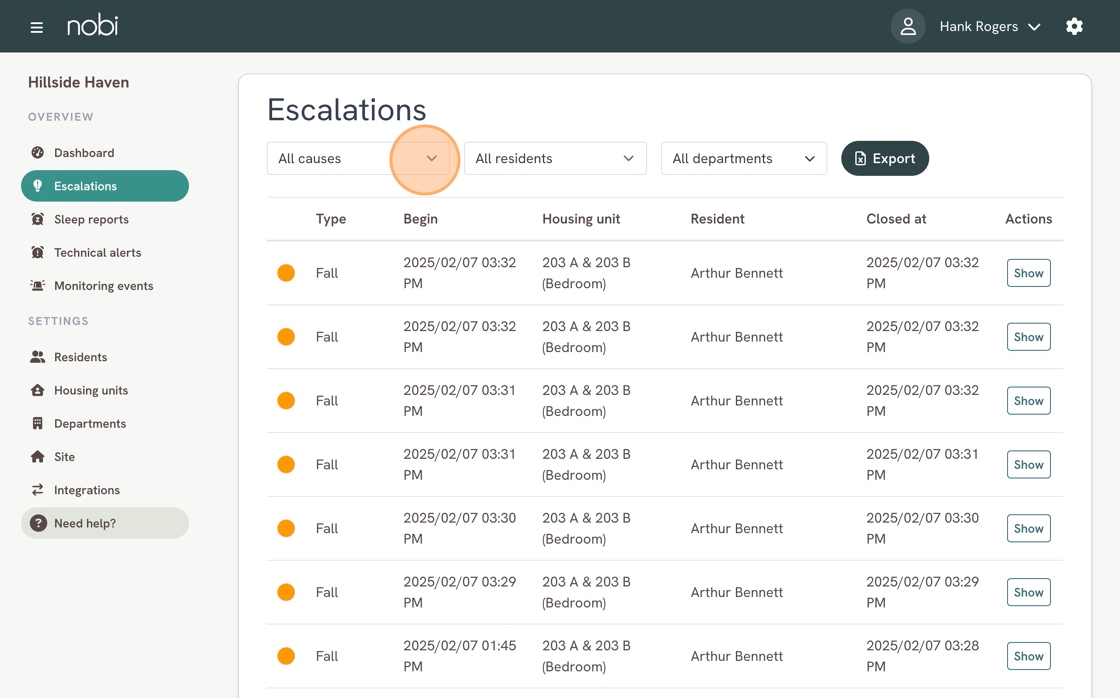Show the escalation begun 03:31, closed 03:32

point(1029,401)
